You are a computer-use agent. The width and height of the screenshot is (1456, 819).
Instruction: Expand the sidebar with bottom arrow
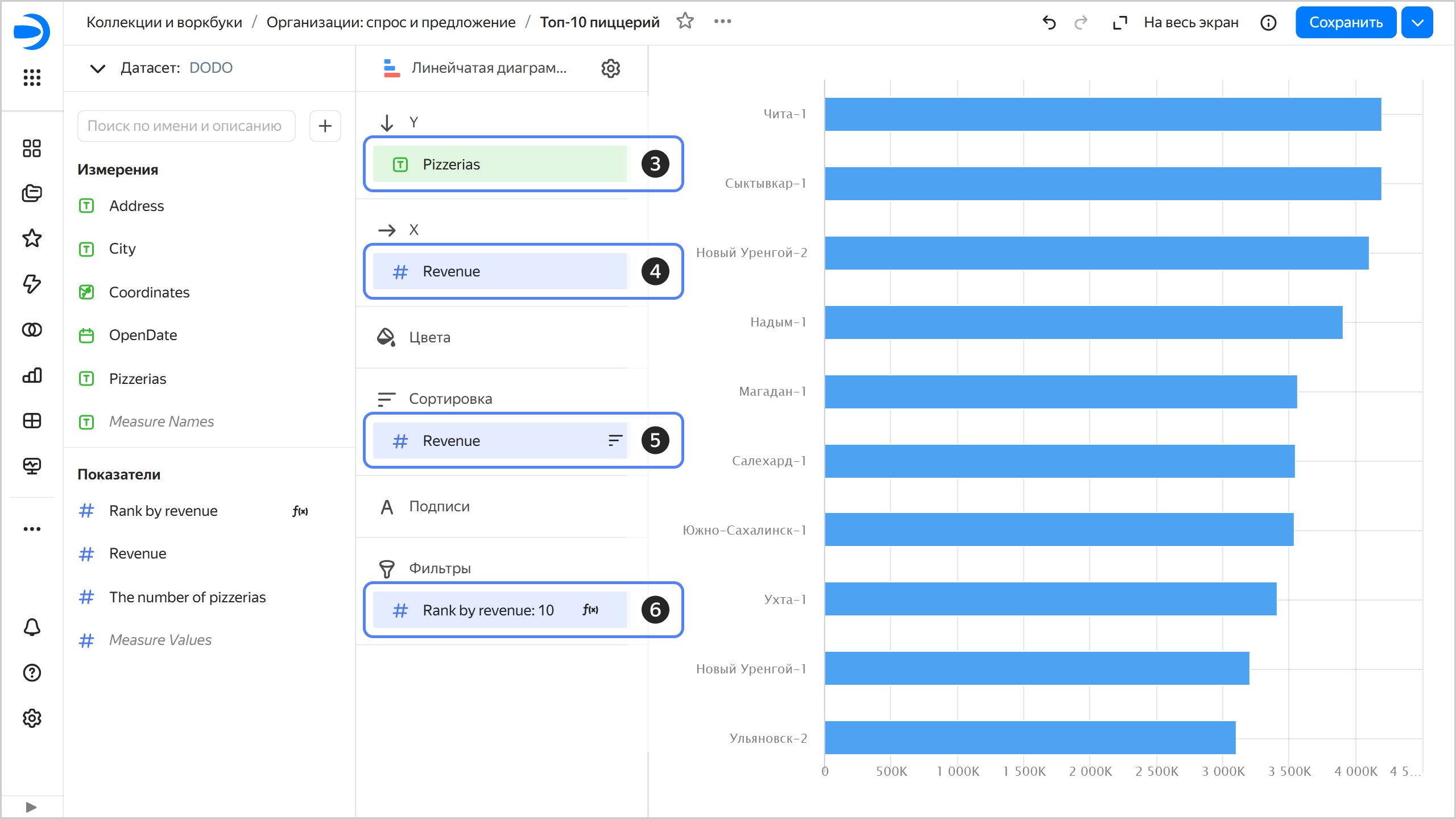[x=31, y=807]
